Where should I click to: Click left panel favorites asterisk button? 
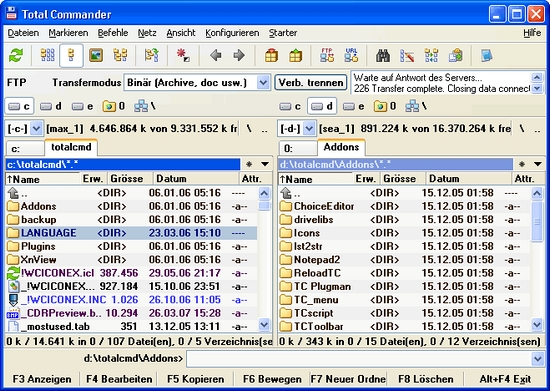pos(249,164)
